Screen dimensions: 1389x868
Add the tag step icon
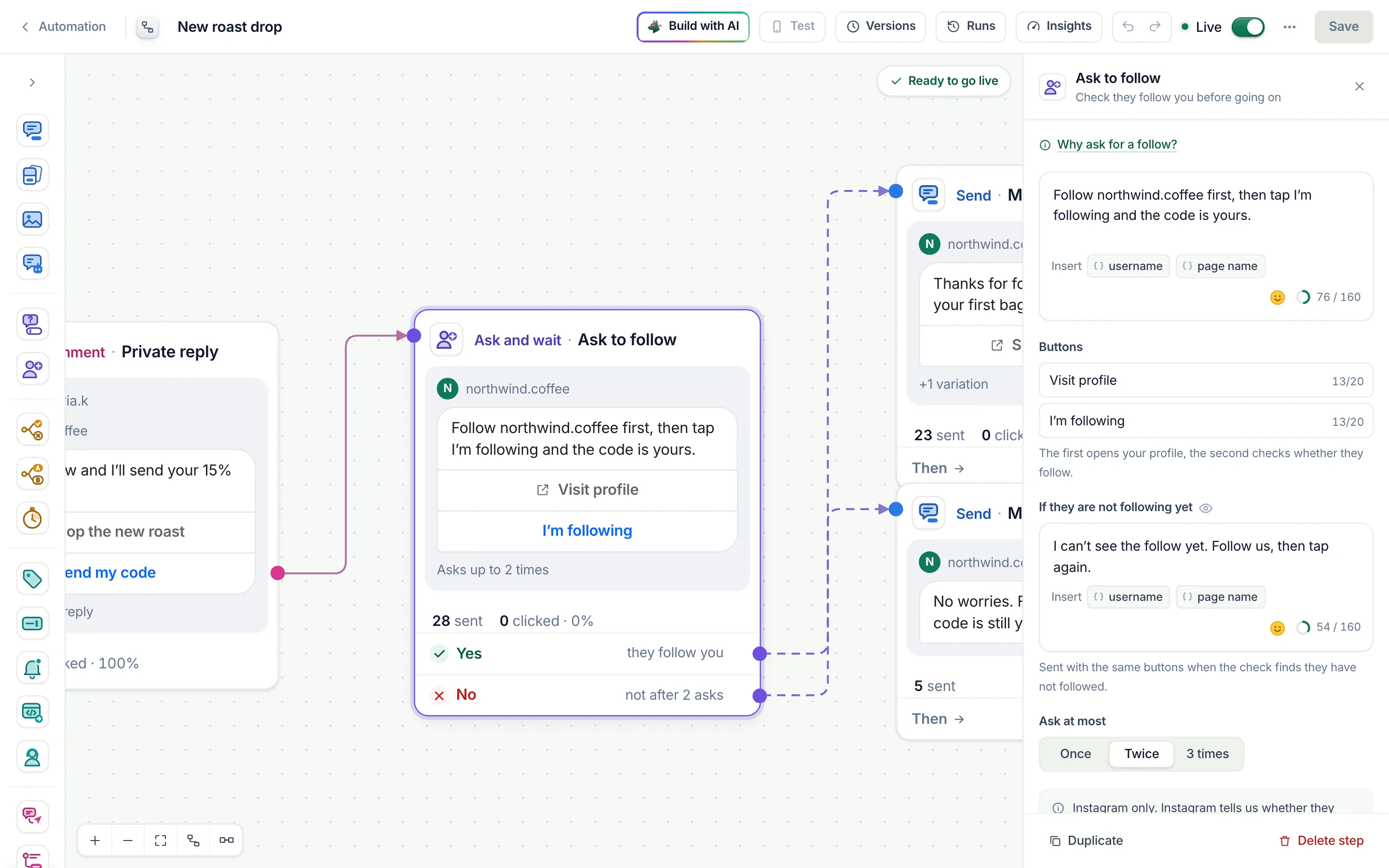pyautogui.click(x=32, y=579)
